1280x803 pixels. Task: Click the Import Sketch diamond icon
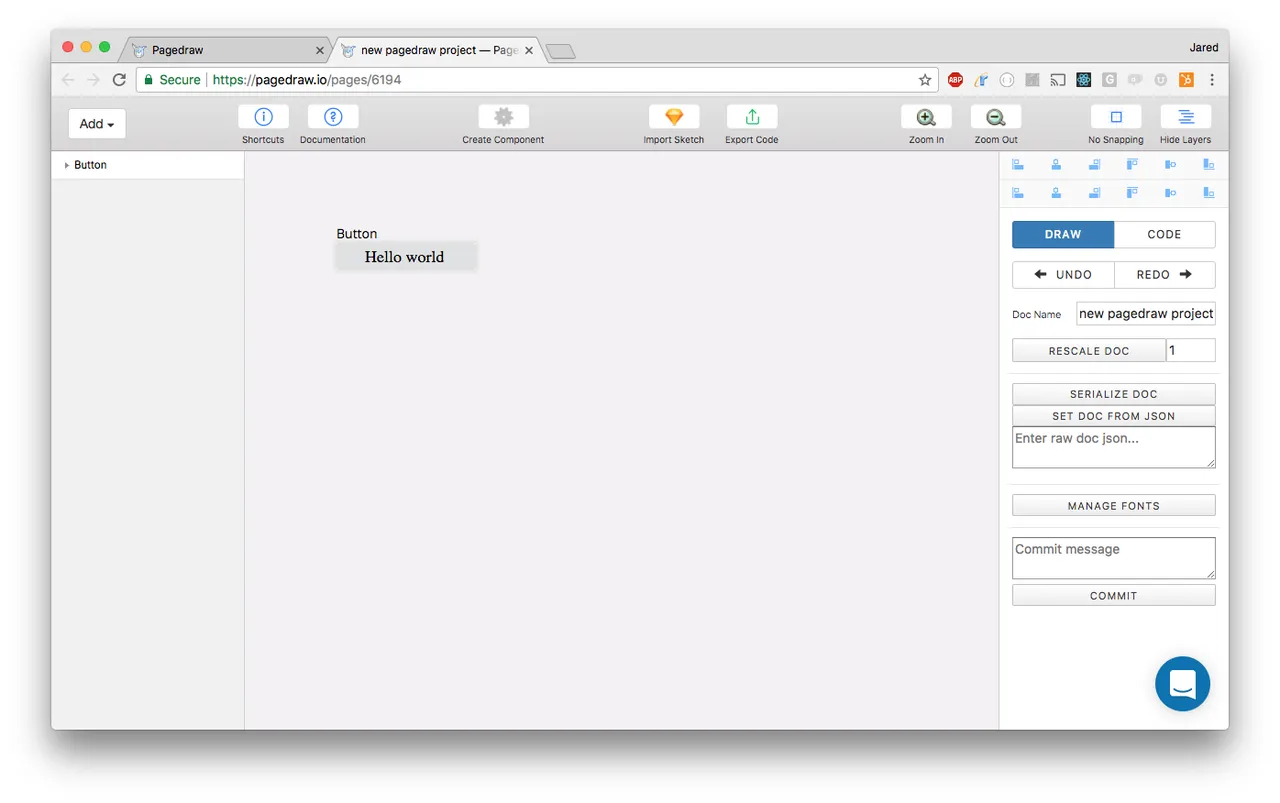click(x=674, y=117)
